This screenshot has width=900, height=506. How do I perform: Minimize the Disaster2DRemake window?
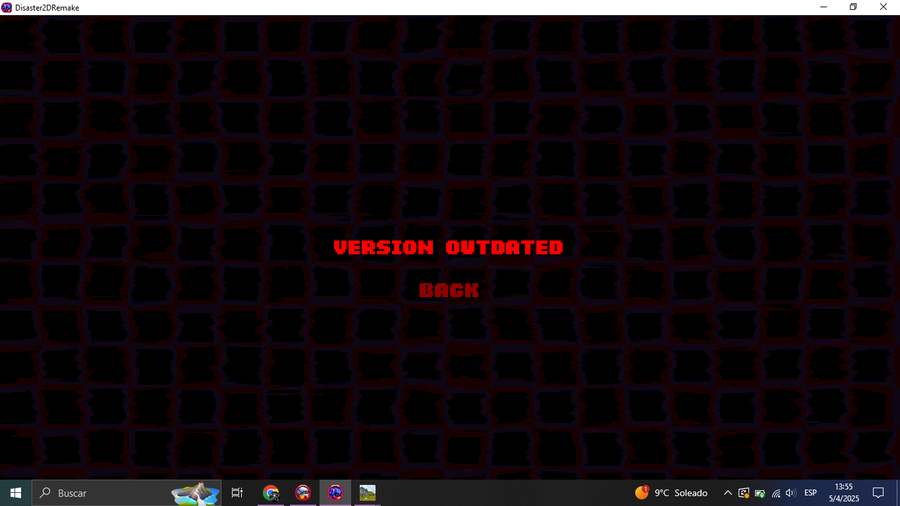(824, 7)
